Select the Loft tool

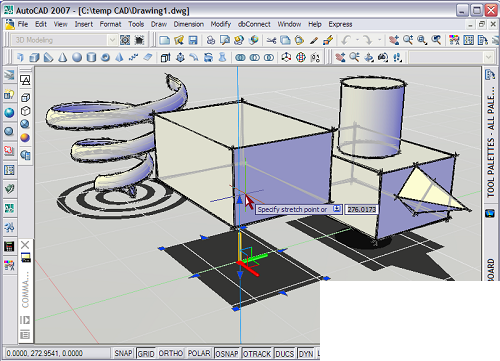click(222, 57)
